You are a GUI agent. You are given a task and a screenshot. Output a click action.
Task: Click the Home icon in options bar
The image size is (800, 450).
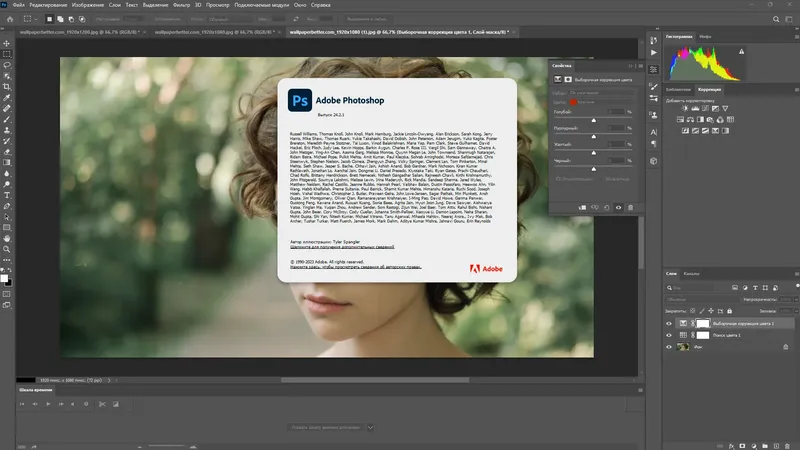point(8,18)
